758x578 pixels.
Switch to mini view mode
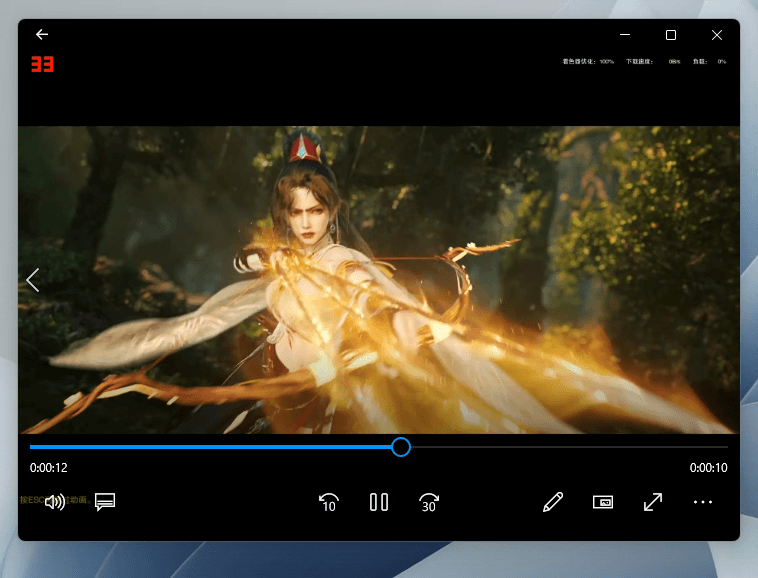(x=602, y=502)
